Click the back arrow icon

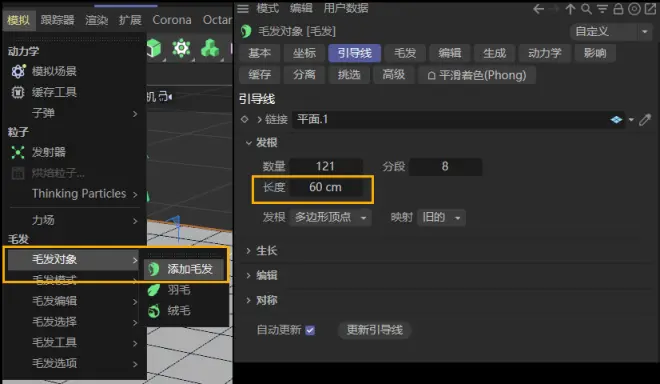[x=538, y=9]
